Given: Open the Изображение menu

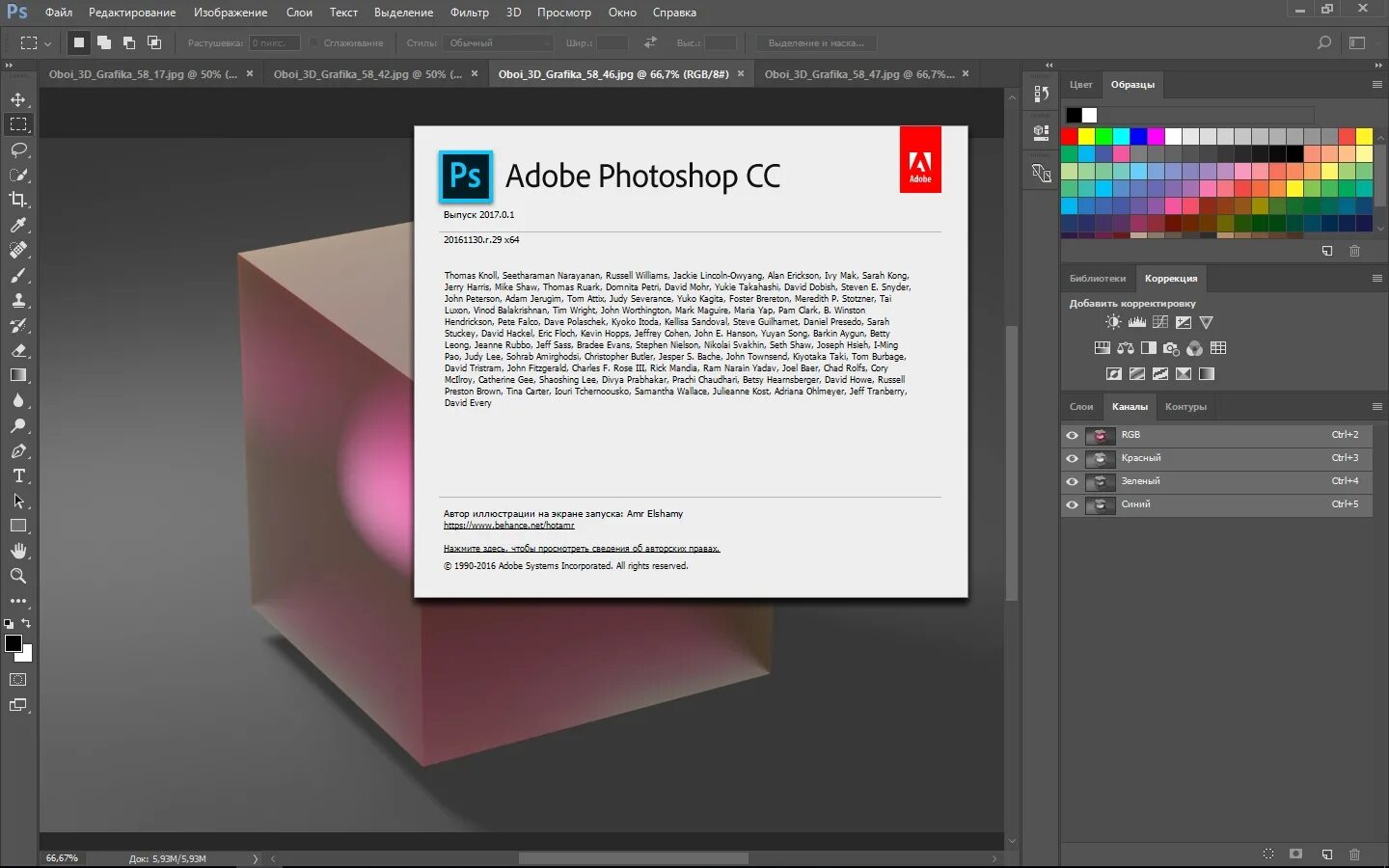Looking at the screenshot, I should point(231,13).
